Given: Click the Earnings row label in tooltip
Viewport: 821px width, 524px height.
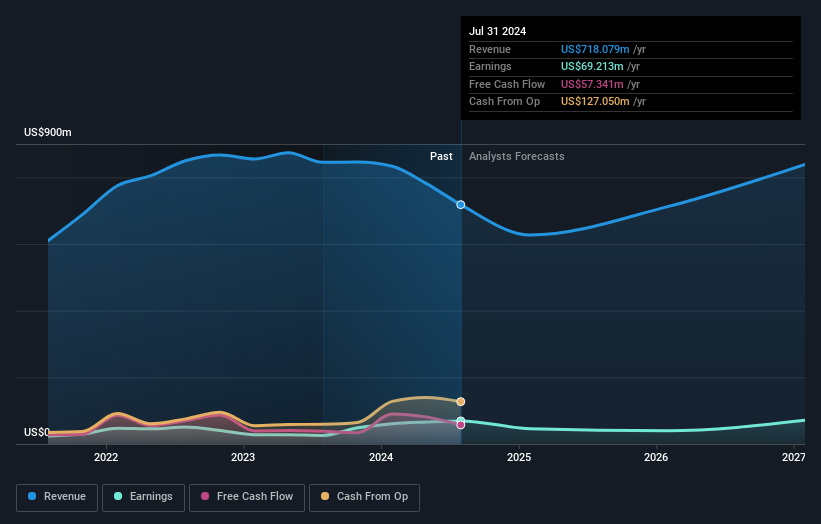Looking at the screenshot, I should point(490,66).
